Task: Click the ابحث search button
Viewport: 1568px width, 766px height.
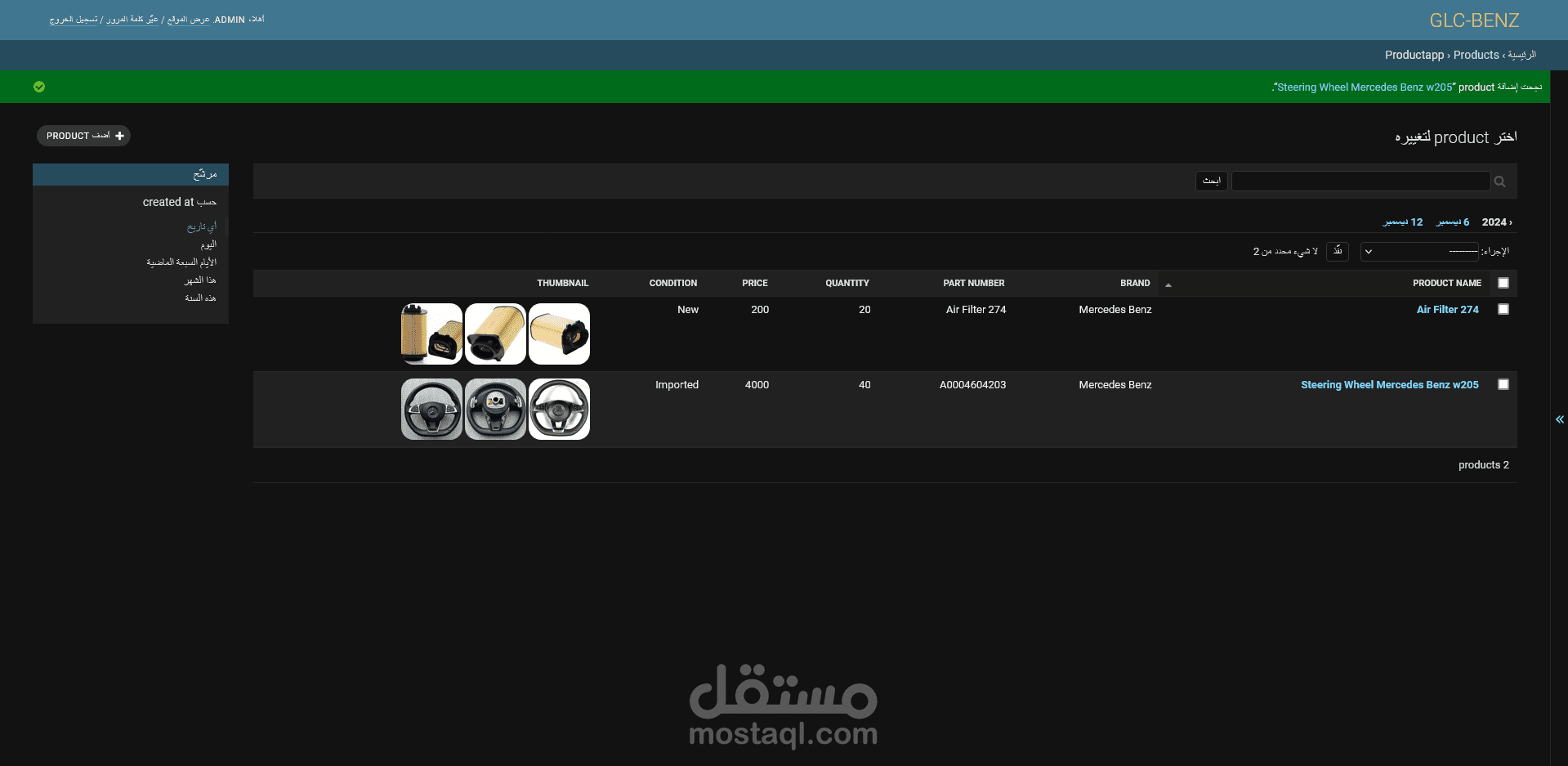Action: point(1211,181)
